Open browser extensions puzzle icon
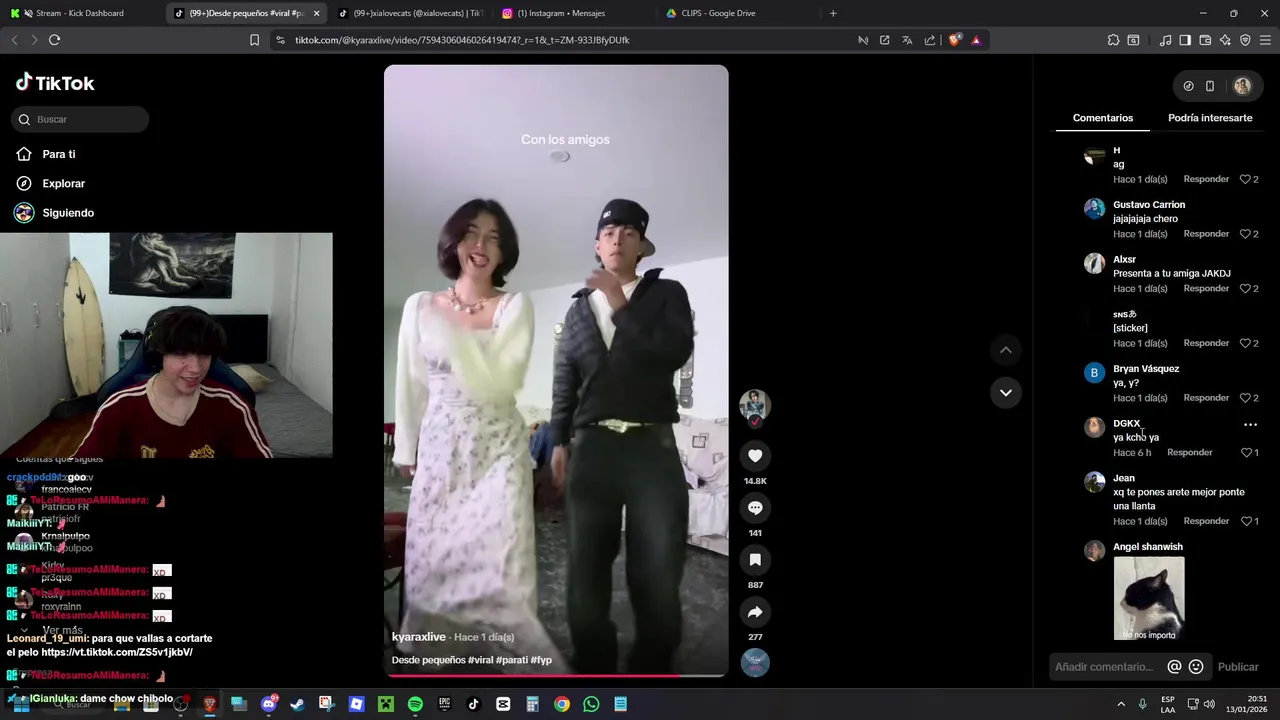 tap(1113, 40)
